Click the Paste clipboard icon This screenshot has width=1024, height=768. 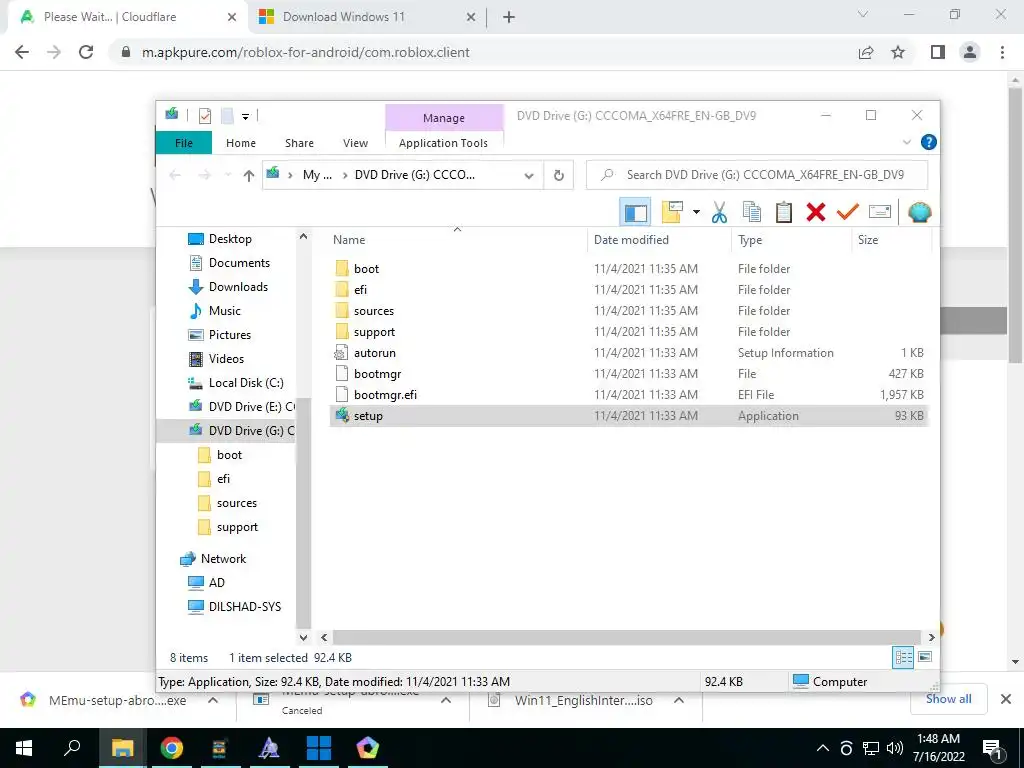(784, 212)
